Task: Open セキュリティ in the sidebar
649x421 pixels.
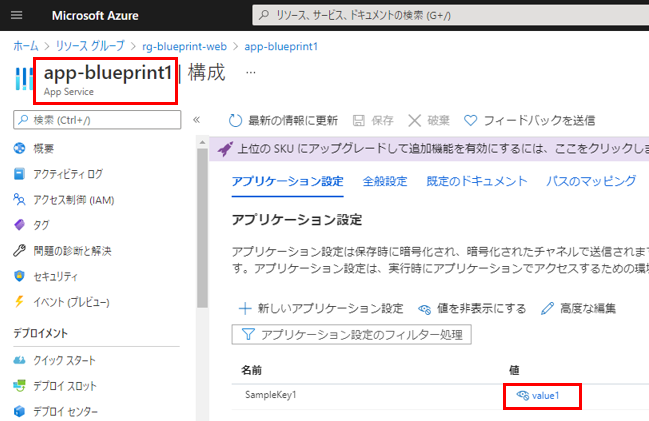Action: click(55, 277)
